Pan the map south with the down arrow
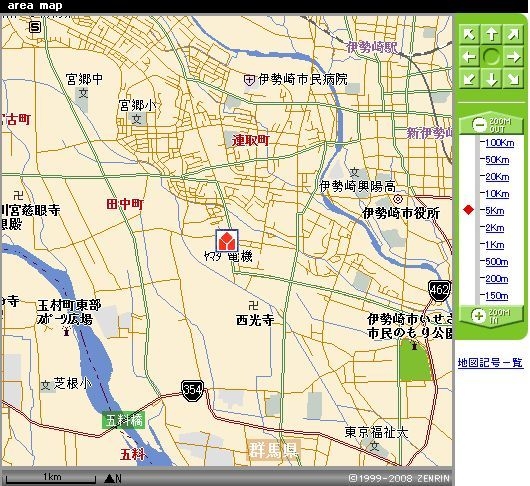Screen dimensions: 530x486 pyautogui.click(x=491, y=79)
